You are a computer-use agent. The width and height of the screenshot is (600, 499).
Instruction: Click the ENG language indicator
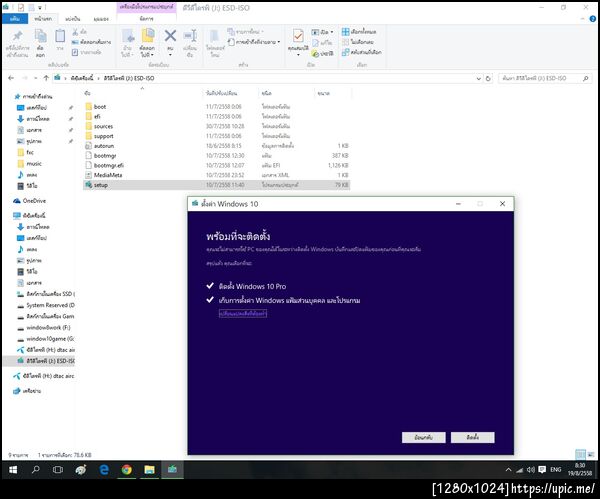coord(556,470)
